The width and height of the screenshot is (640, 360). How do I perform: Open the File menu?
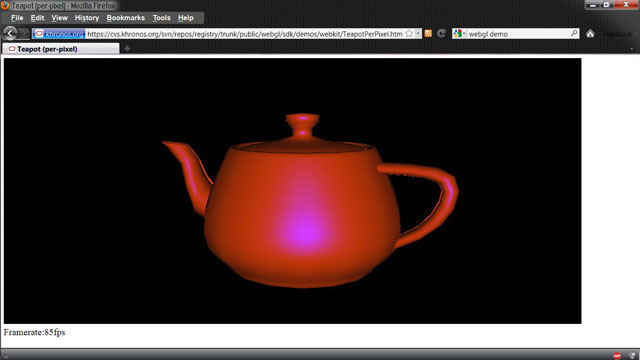pos(17,18)
